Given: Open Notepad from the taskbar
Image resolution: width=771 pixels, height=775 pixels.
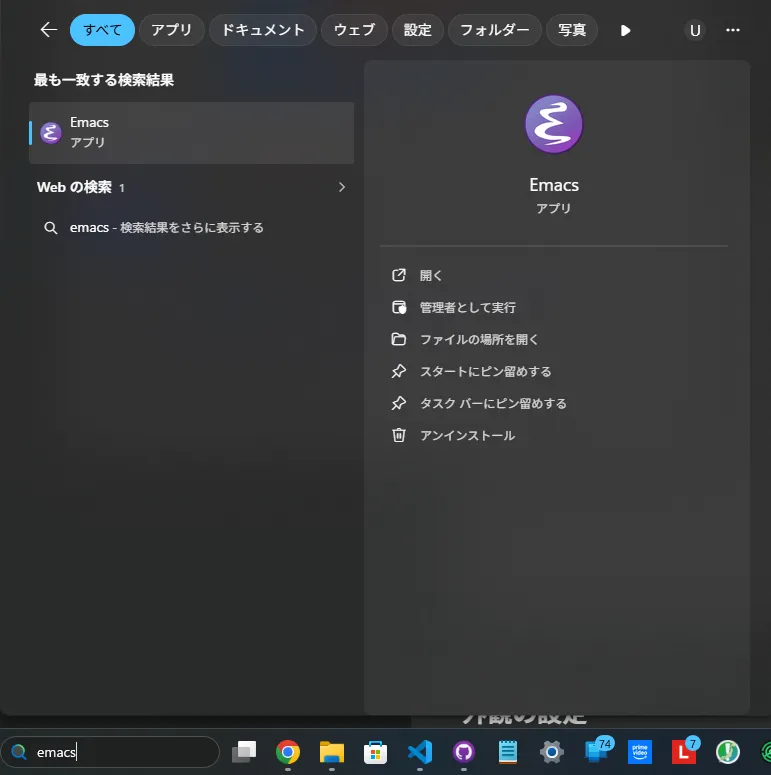Looking at the screenshot, I should (508, 752).
